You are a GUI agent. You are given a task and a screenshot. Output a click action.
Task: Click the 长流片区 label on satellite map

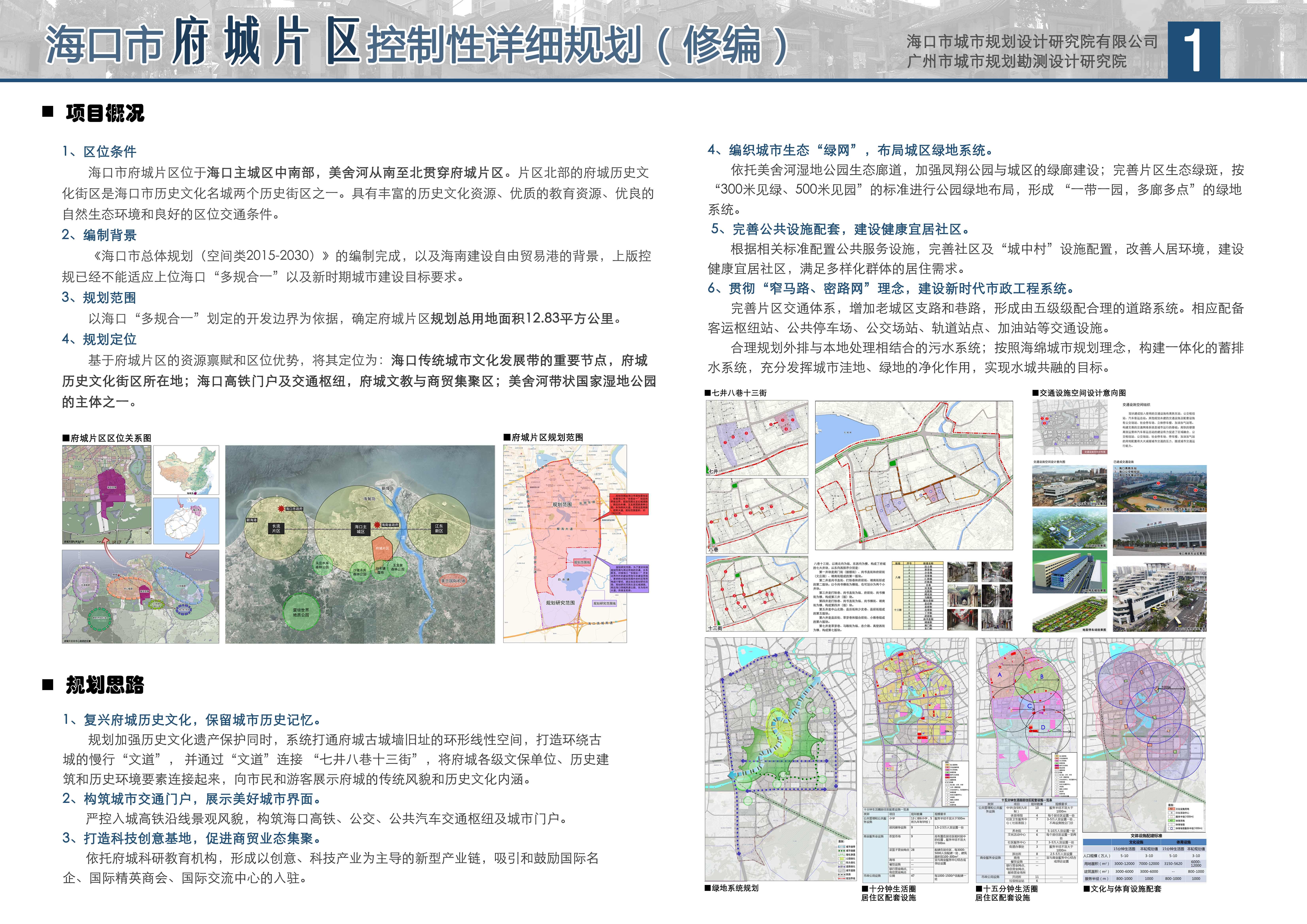276,528
